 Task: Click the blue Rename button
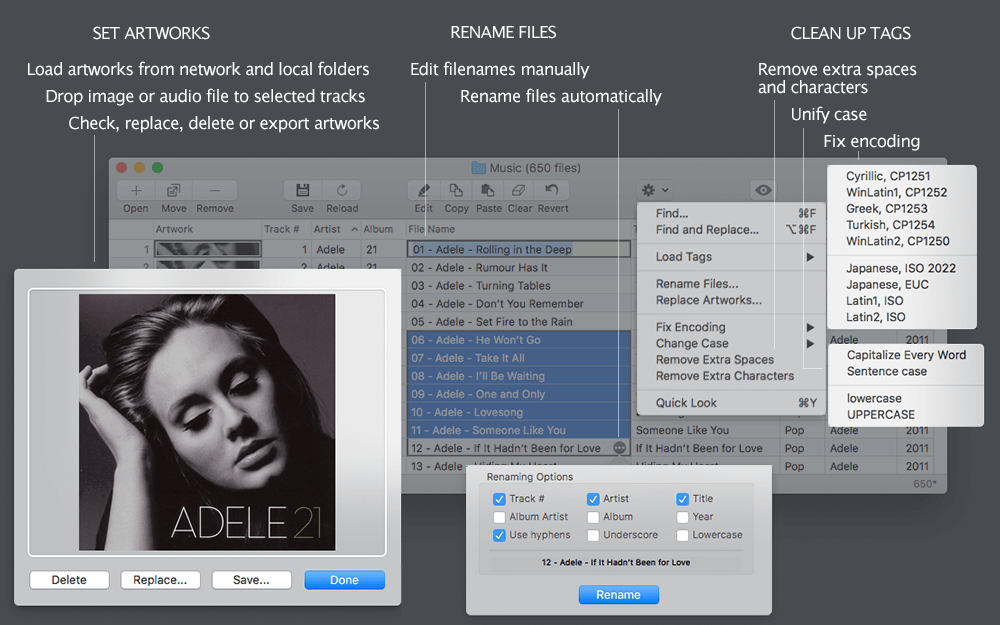point(618,595)
